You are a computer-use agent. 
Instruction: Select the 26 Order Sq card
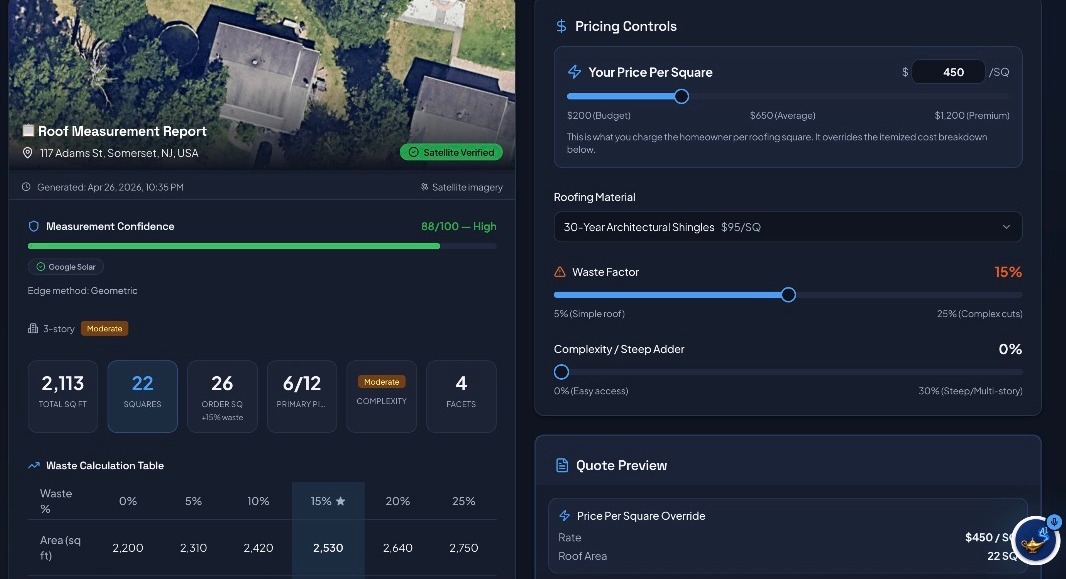pos(222,396)
